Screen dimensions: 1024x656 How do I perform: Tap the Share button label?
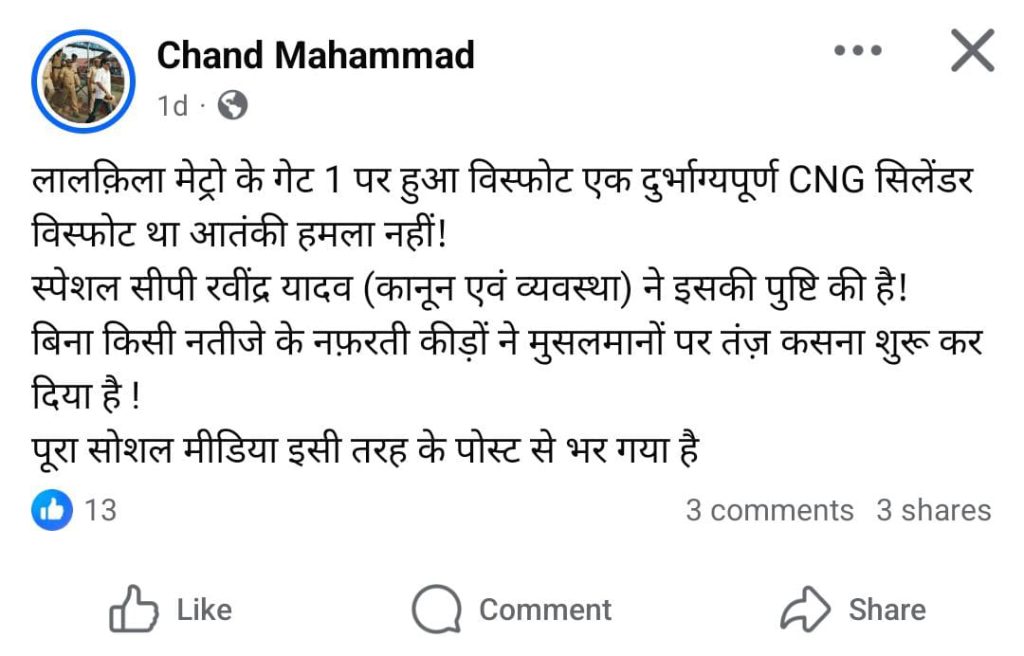pyautogui.click(x=887, y=610)
